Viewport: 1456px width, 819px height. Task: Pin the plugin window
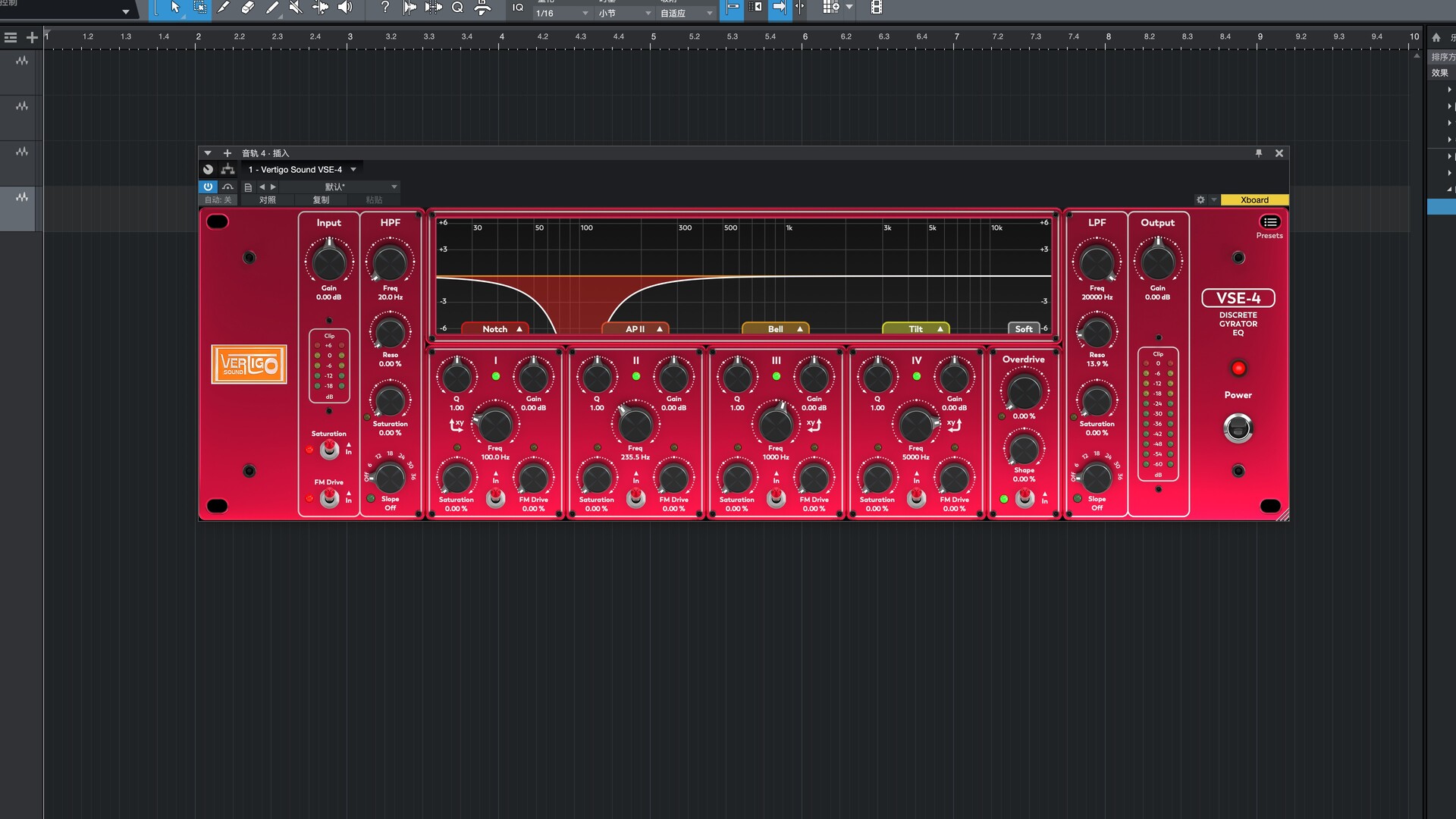pos(1259,153)
